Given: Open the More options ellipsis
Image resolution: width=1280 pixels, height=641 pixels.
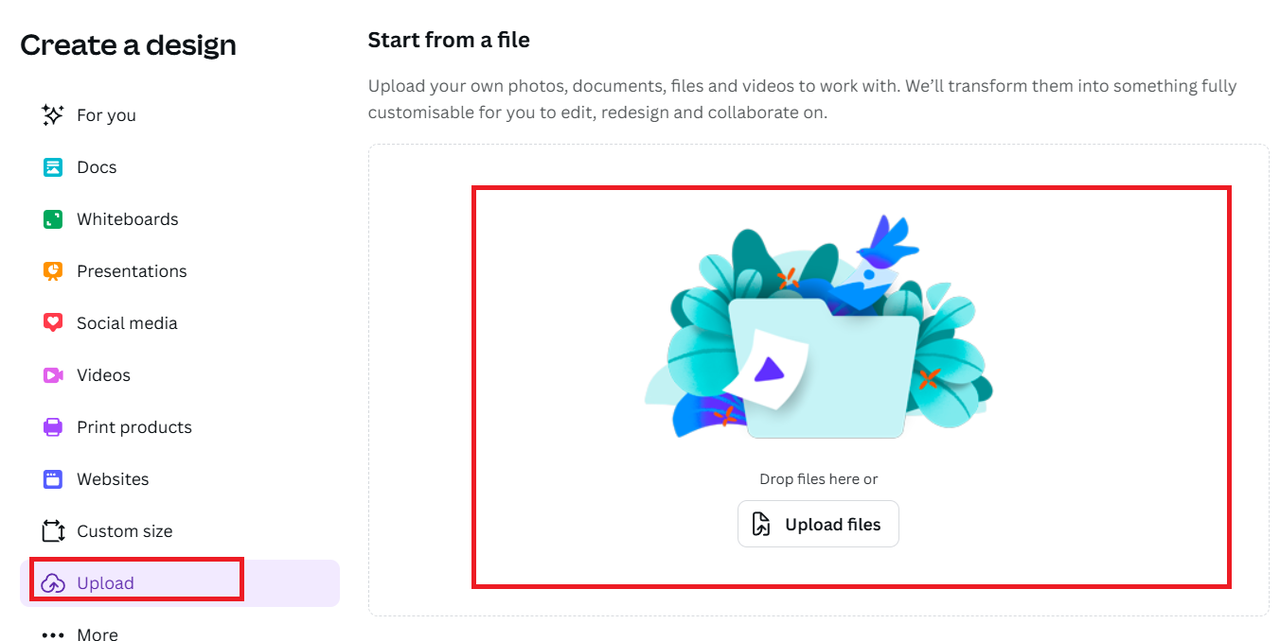Looking at the screenshot, I should 53,634.
